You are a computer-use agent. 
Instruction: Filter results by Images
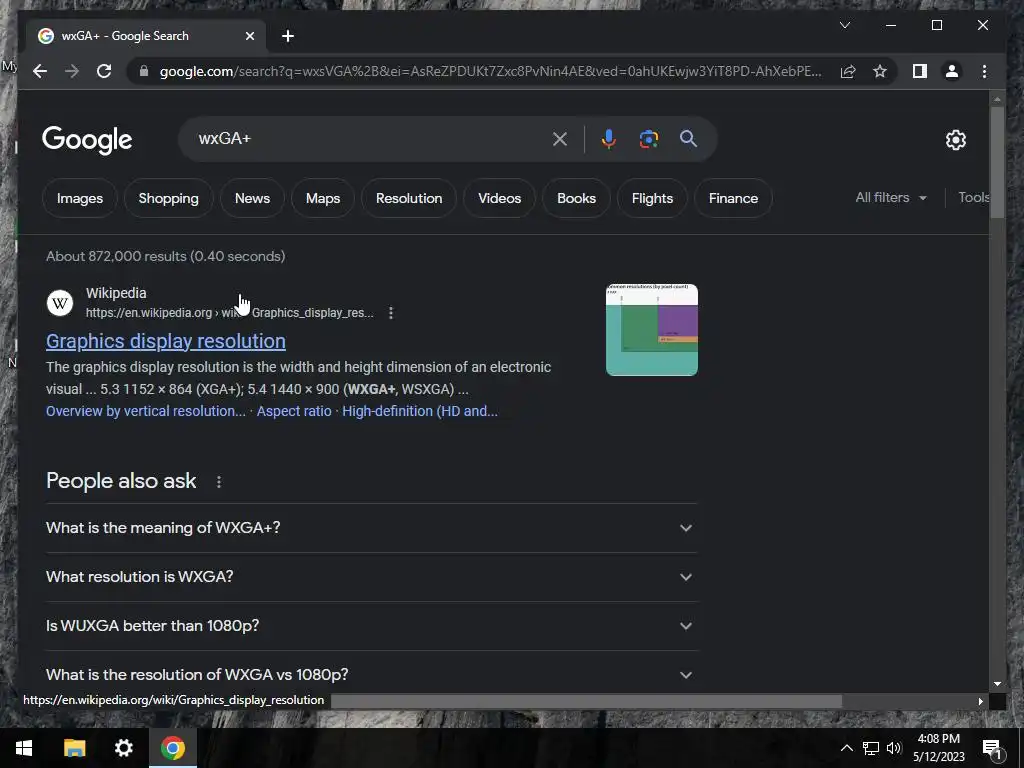coord(80,198)
